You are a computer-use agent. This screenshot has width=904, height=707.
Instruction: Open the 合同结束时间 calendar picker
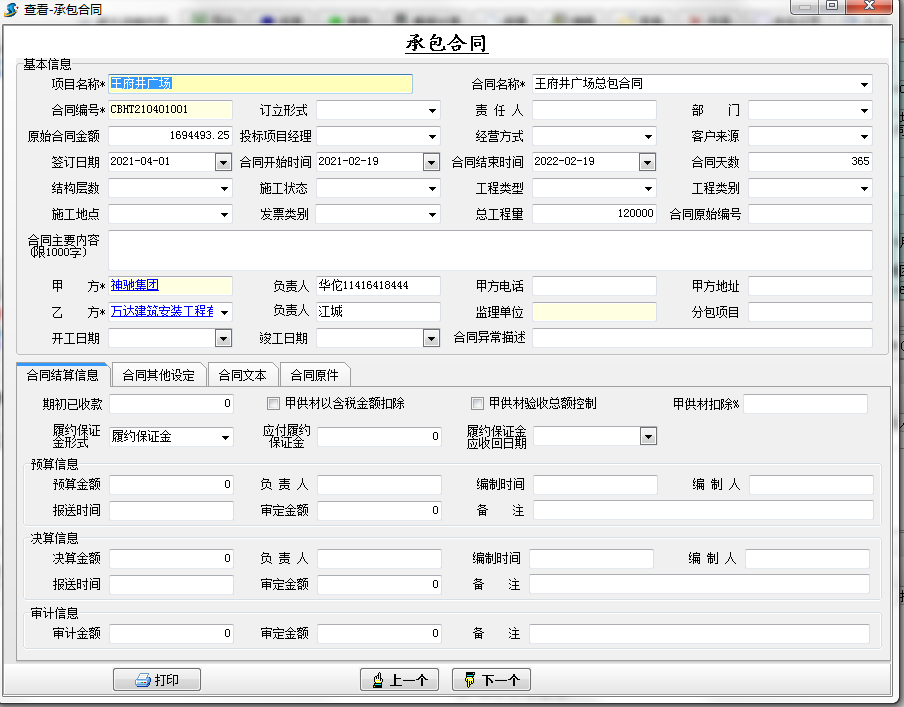tap(647, 162)
